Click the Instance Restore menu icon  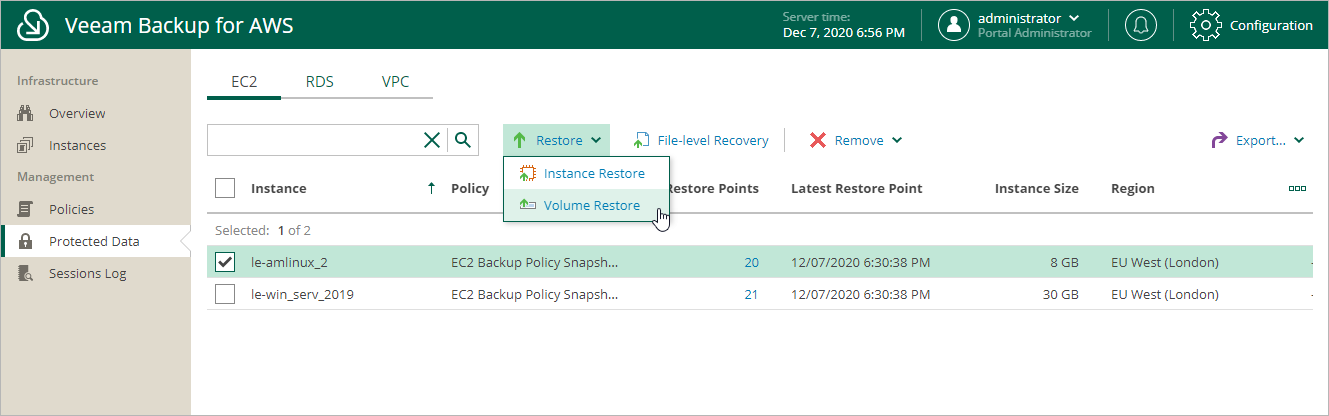[528, 173]
